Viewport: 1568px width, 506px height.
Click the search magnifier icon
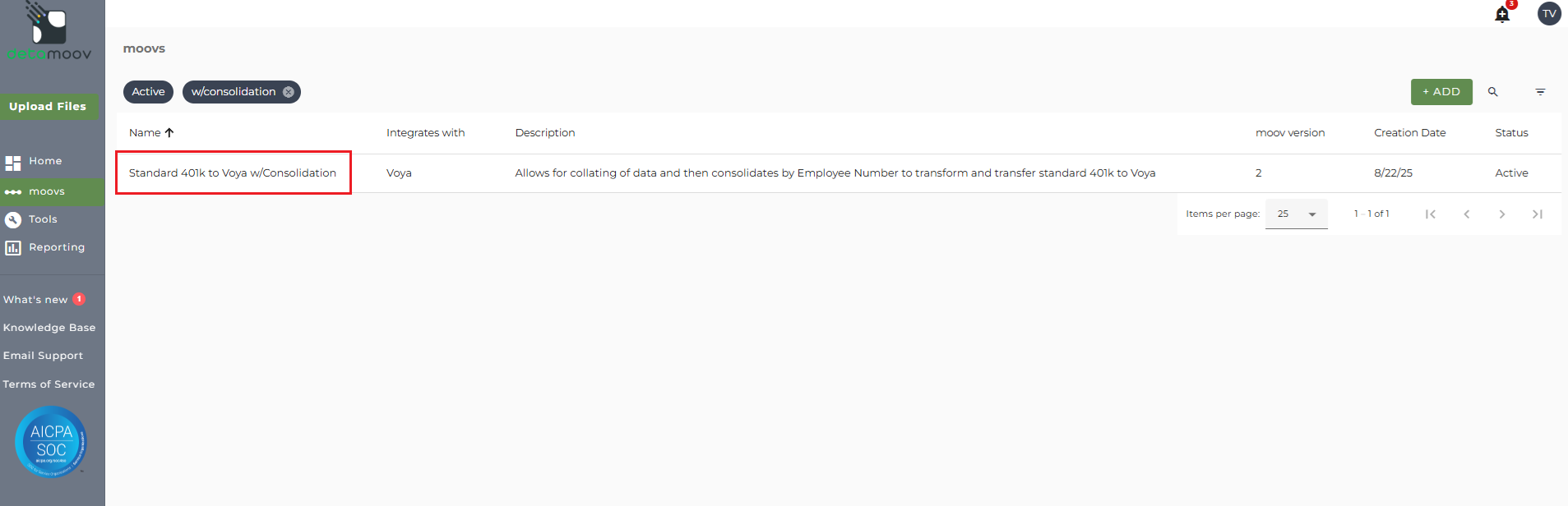(x=1492, y=92)
